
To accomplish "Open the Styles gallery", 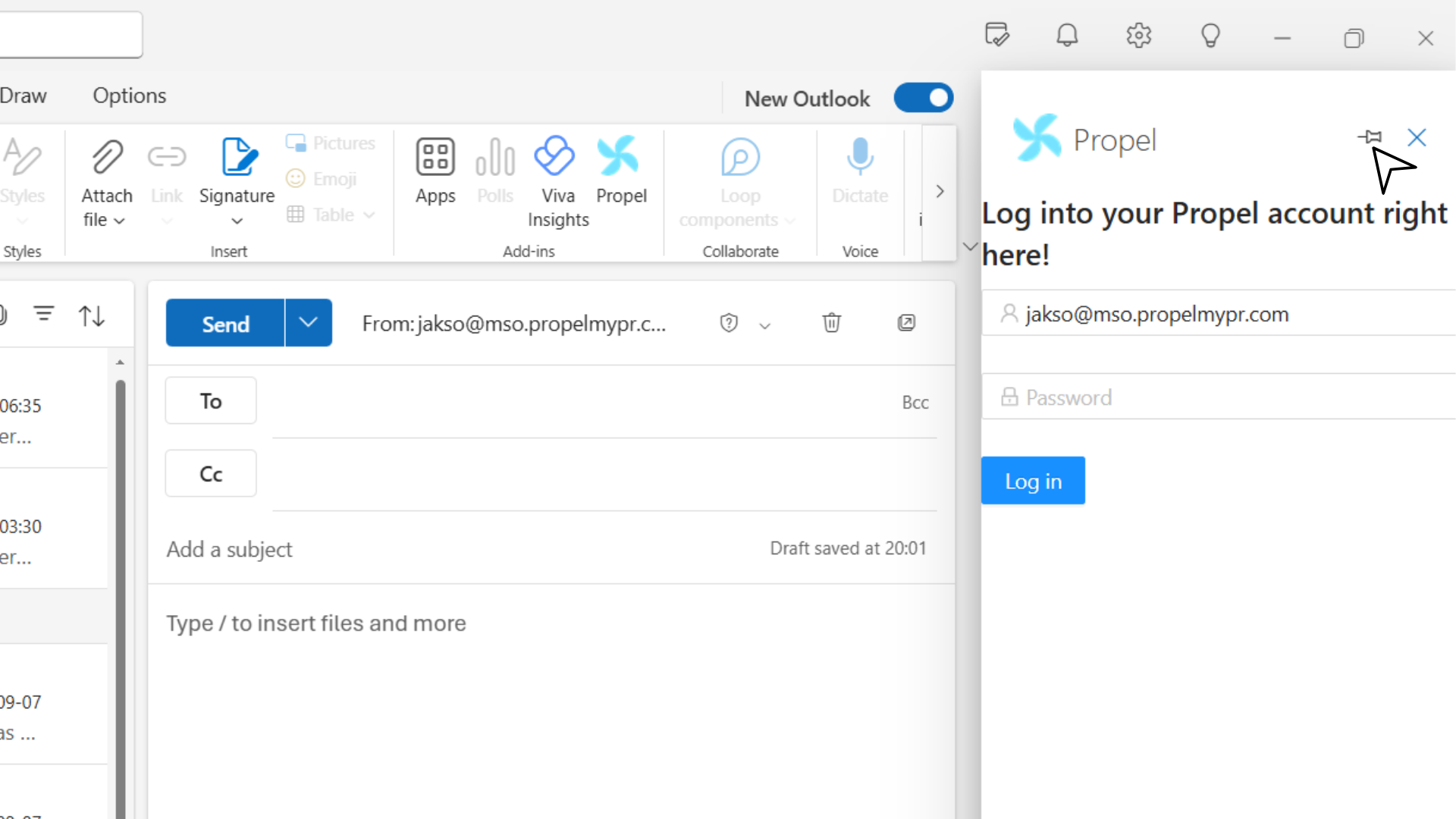I will click(x=23, y=183).
